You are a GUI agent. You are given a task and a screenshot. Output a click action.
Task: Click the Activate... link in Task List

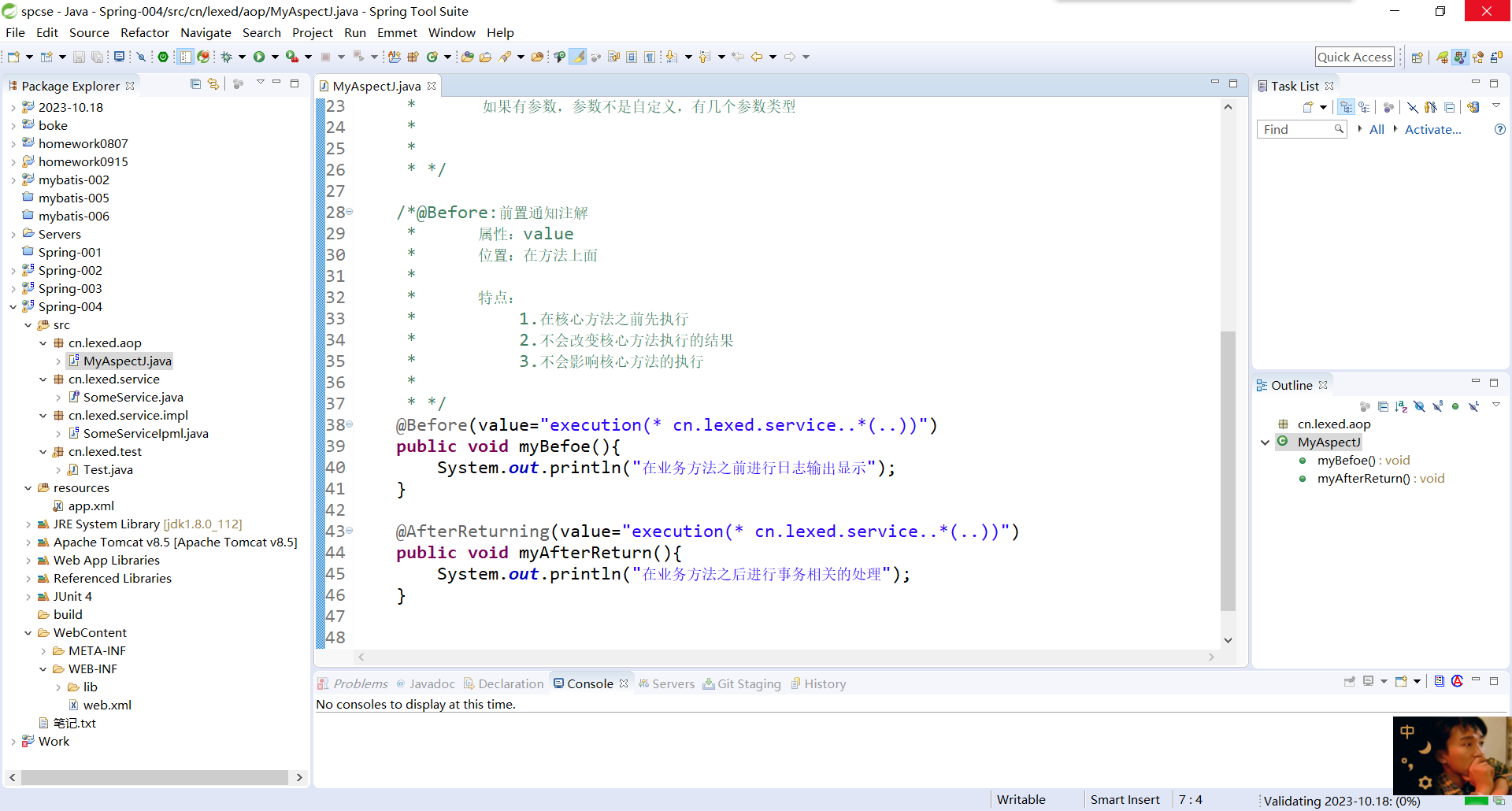click(x=1432, y=129)
